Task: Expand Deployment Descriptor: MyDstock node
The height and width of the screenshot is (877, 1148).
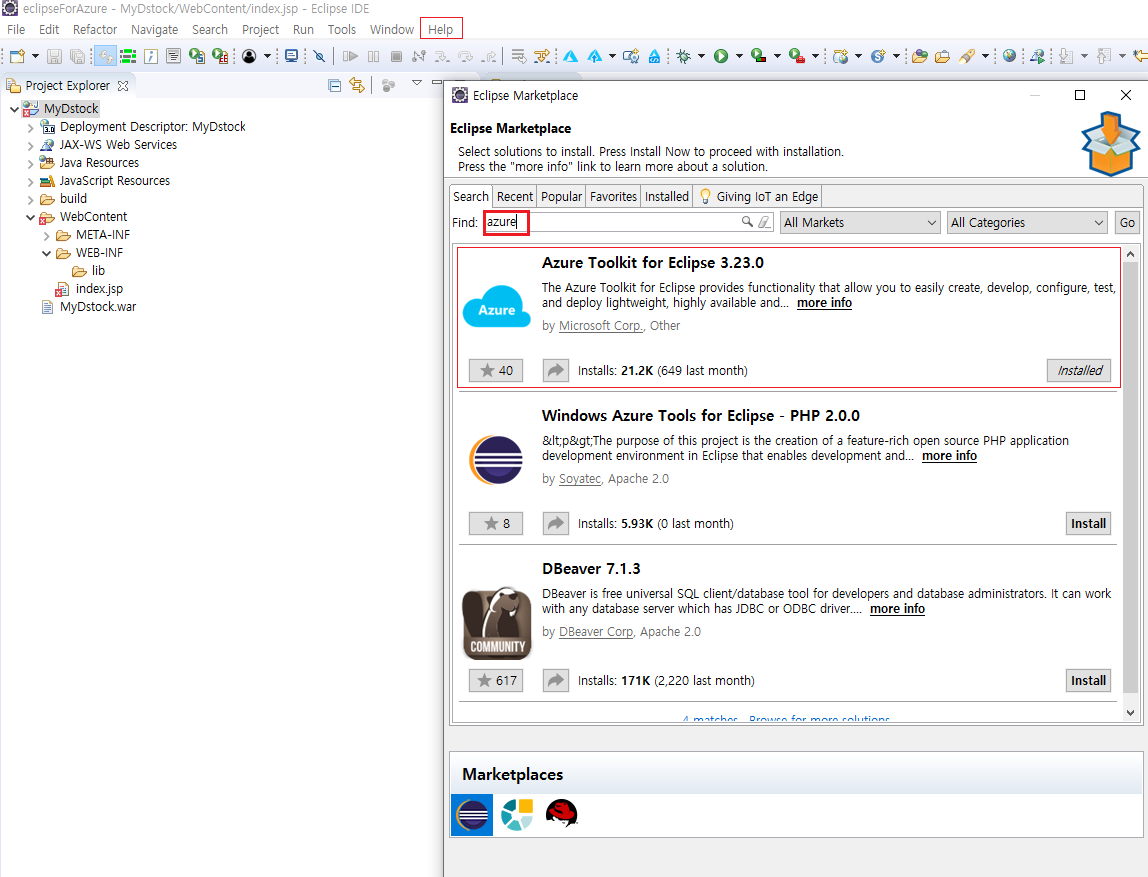Action: click(31, 127)
